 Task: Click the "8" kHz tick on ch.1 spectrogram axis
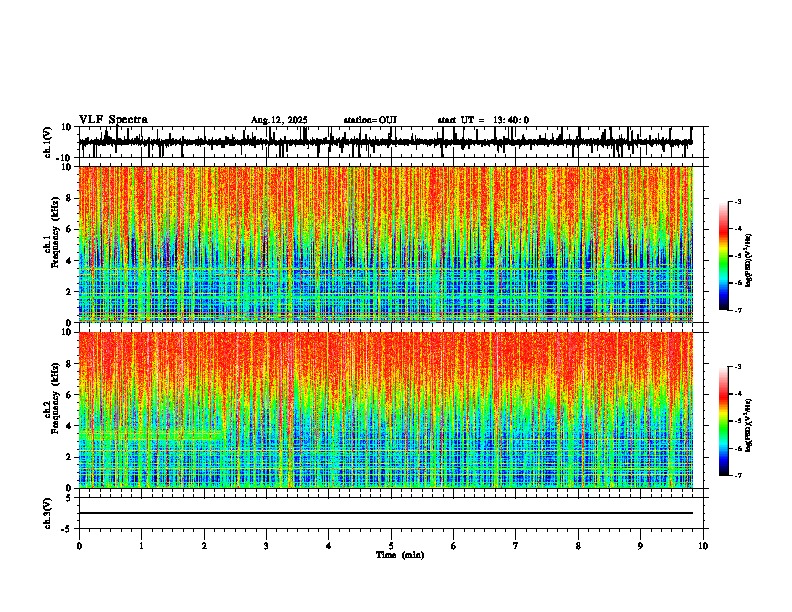(70, 198)
